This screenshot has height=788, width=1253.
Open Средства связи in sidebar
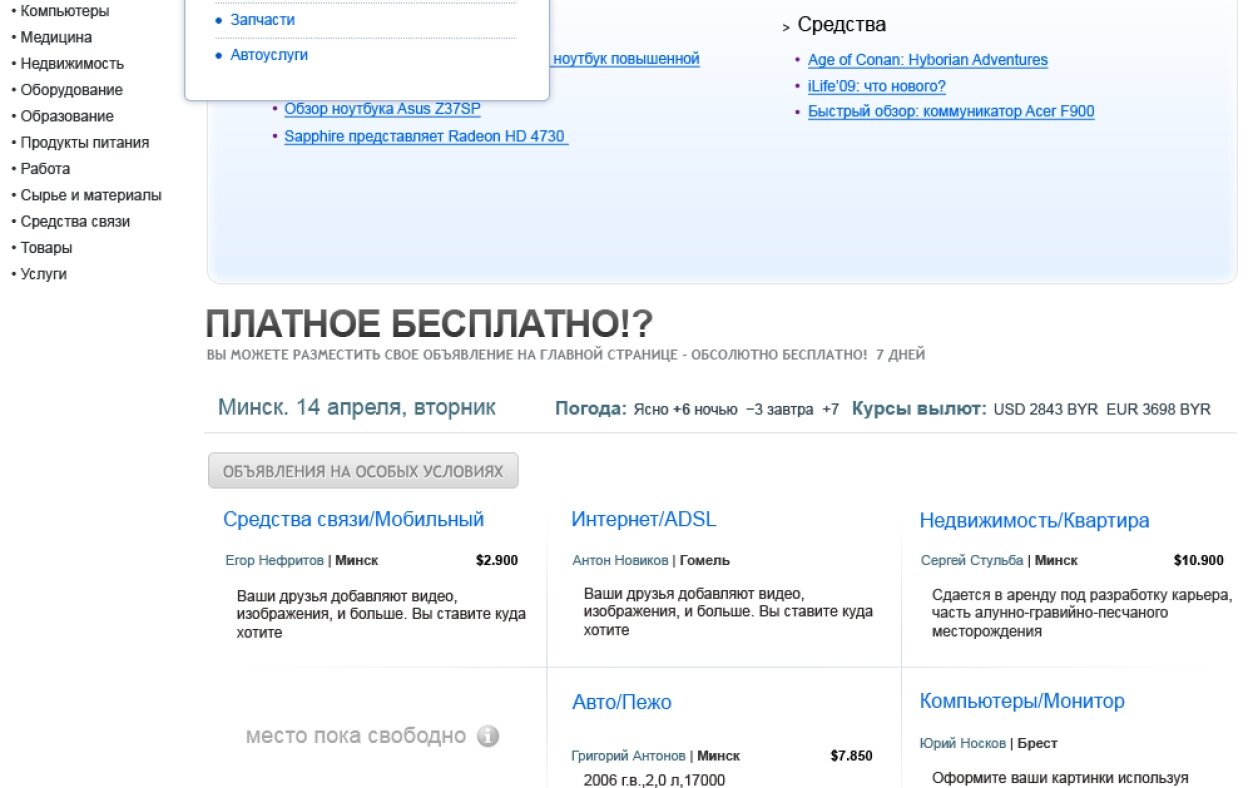[x=75, y=221]
